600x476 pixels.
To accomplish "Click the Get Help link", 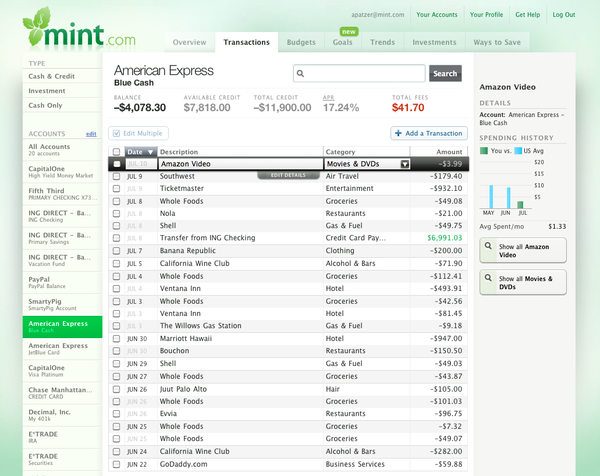I will click(527, 15).
